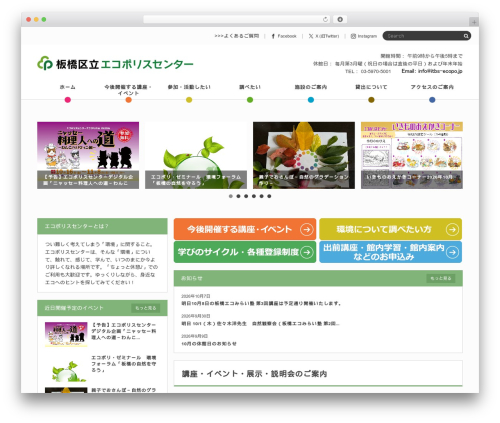Click the エコポリスセンターとは？ heading
The height and width of the screenshot is (423, 500).
click(77, 226)
